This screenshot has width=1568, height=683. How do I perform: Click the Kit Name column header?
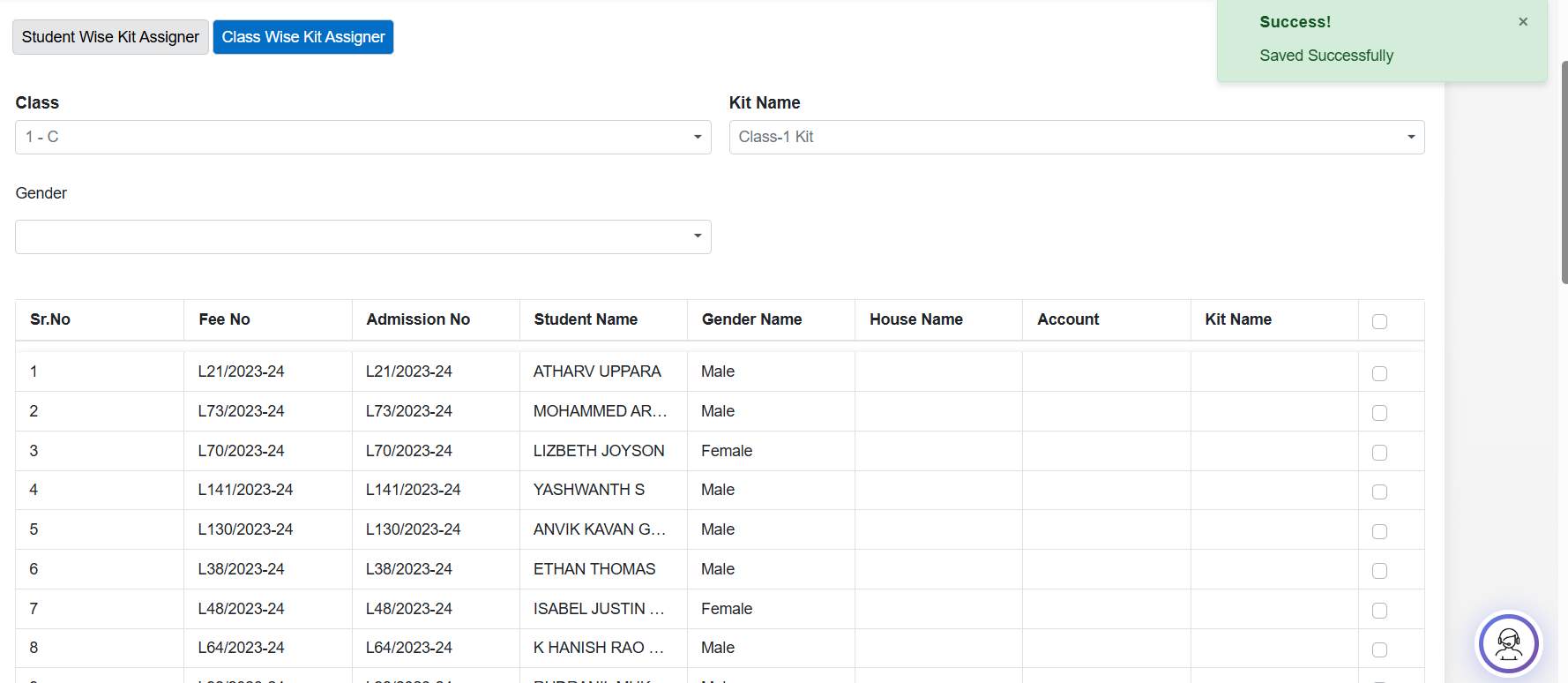1238,319
